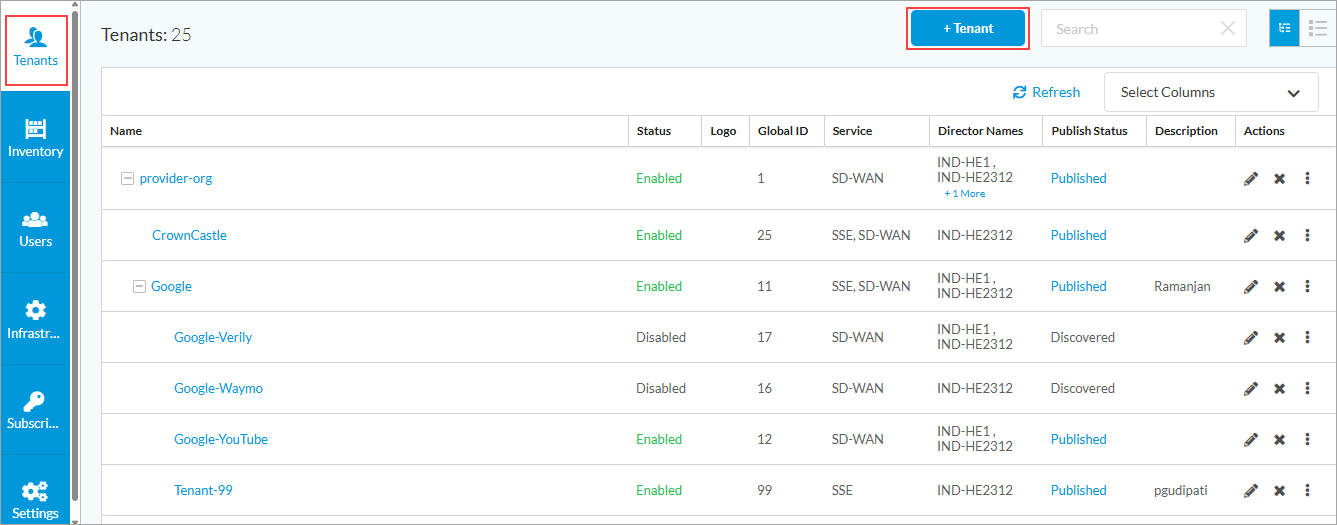Viewport: 1337px width, 525px height.
Task: Open Settings gears in sidebar
Action: (x=35, y=499)
